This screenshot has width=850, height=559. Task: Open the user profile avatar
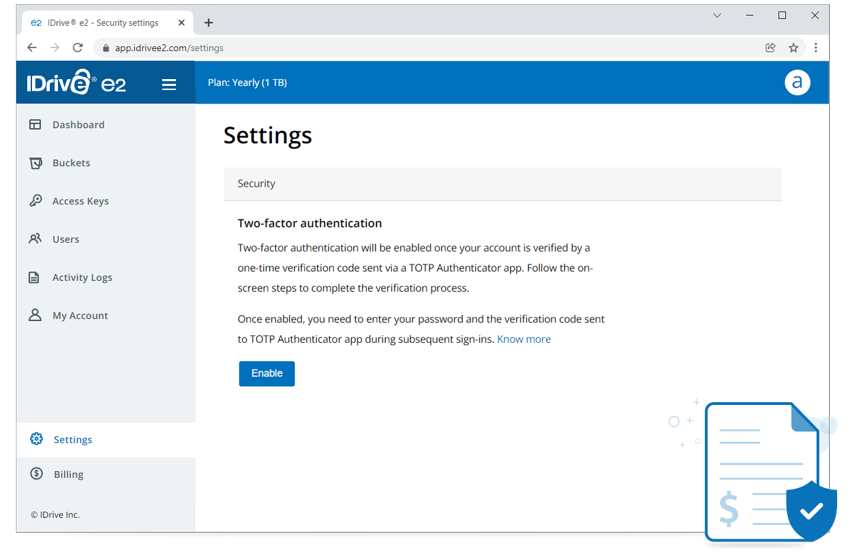pos(797,82)
